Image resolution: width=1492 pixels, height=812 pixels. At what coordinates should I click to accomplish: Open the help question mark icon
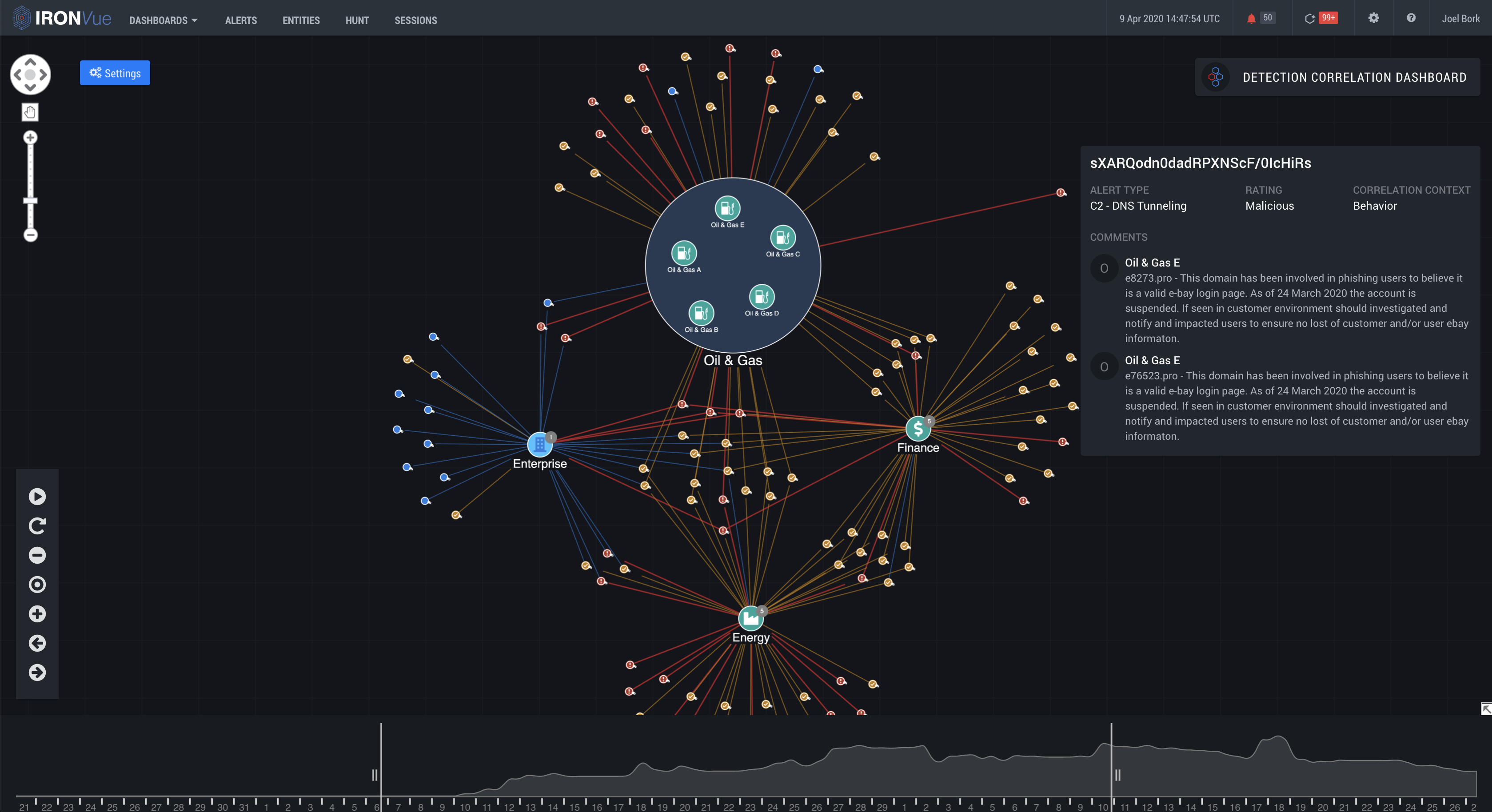click(1411, 18)
